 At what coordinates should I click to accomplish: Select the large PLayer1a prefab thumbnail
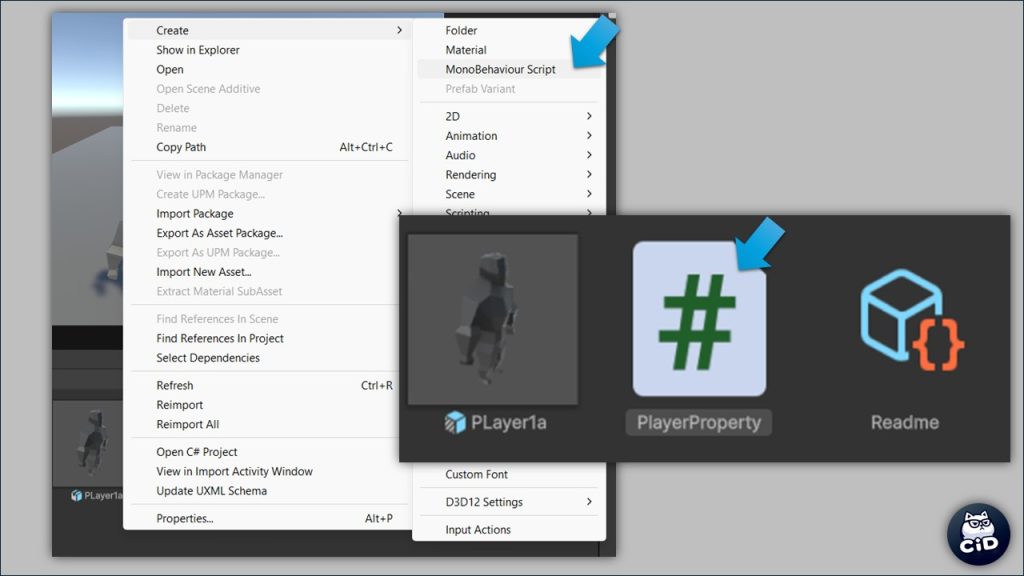[x=493, y=319]
